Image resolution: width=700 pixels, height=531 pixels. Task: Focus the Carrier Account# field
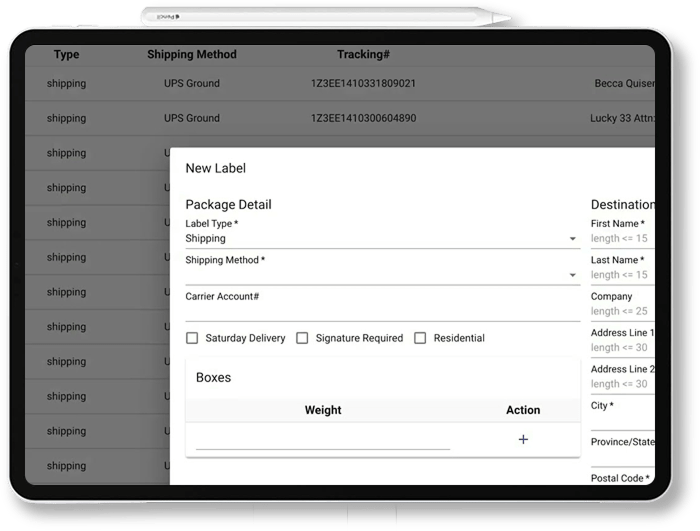[383, 311]
